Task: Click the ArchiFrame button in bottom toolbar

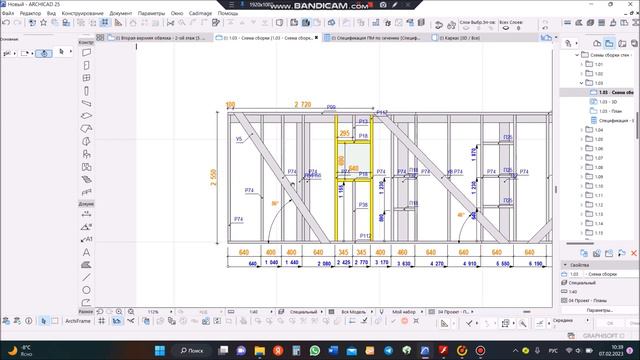Action: point(78,321)
